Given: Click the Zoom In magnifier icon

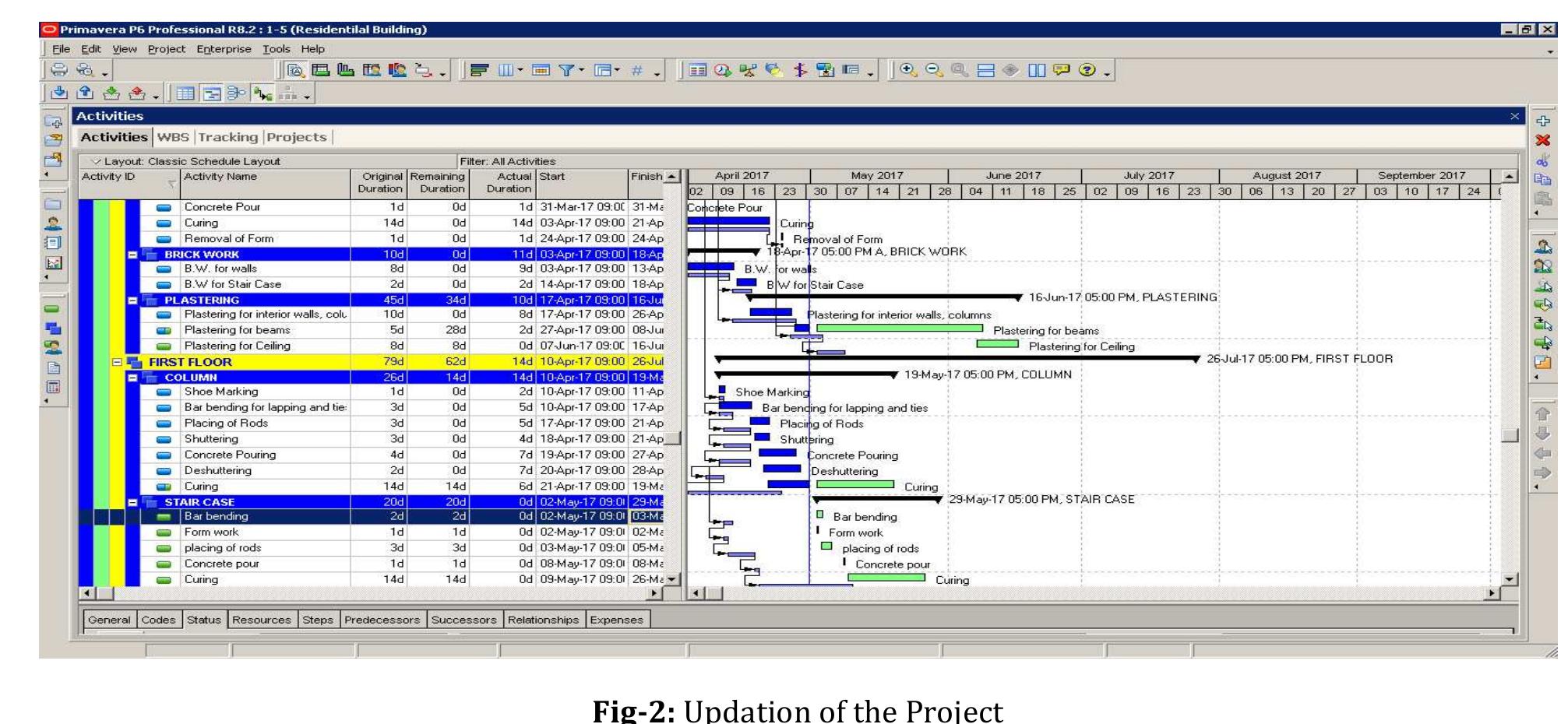Looking at the screenshot, I should [x=908, y=70].
